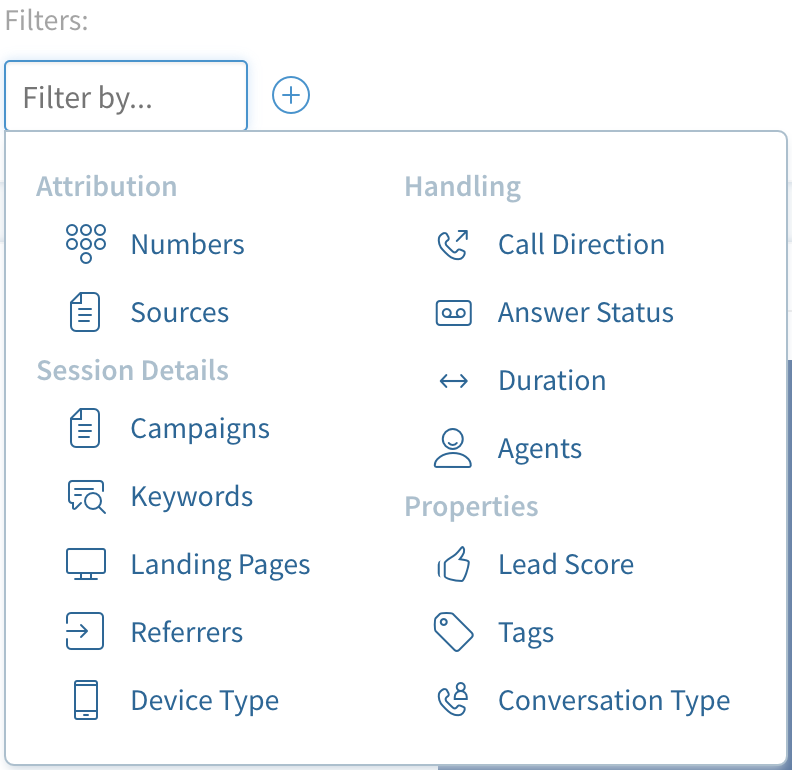Click the Tags label icon
Screen dimensions: 792x770
tap(454, 632)
